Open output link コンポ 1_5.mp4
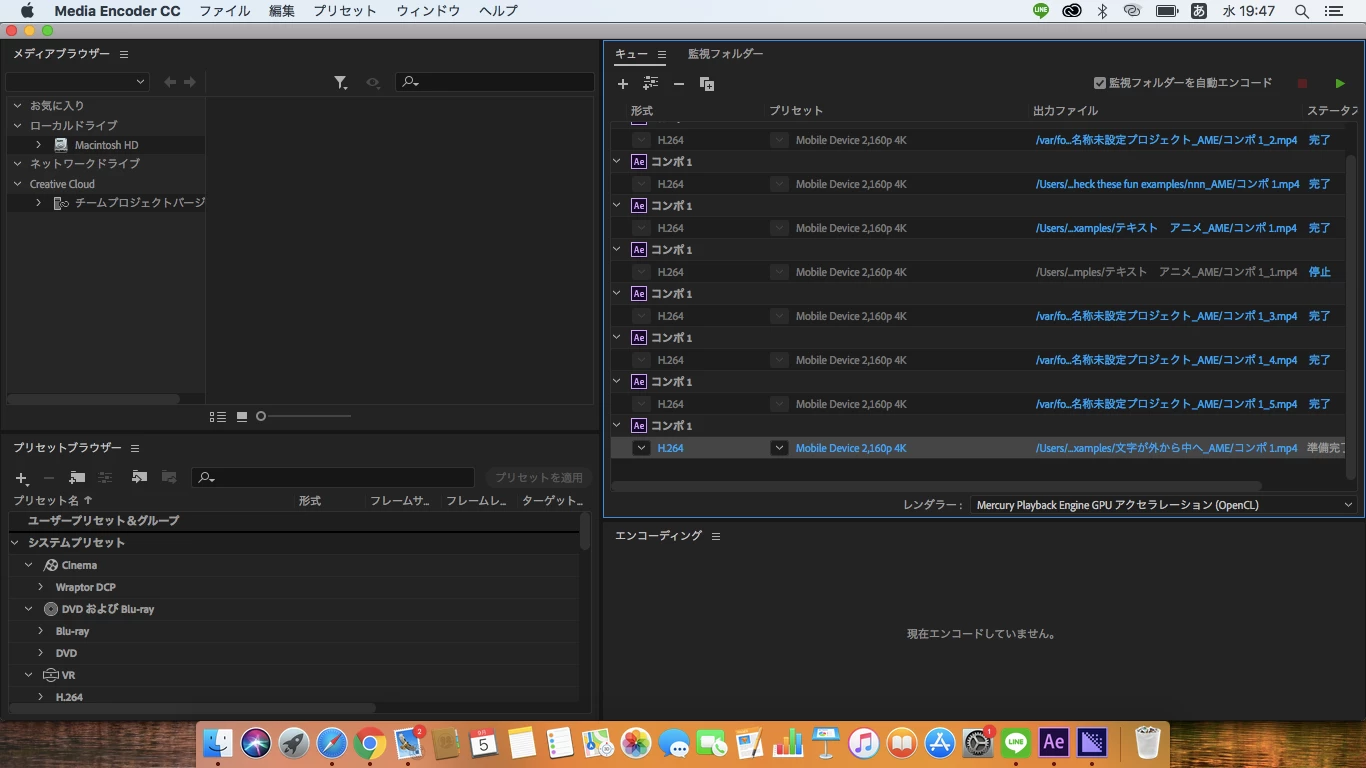 click(x=1166, y=404)
